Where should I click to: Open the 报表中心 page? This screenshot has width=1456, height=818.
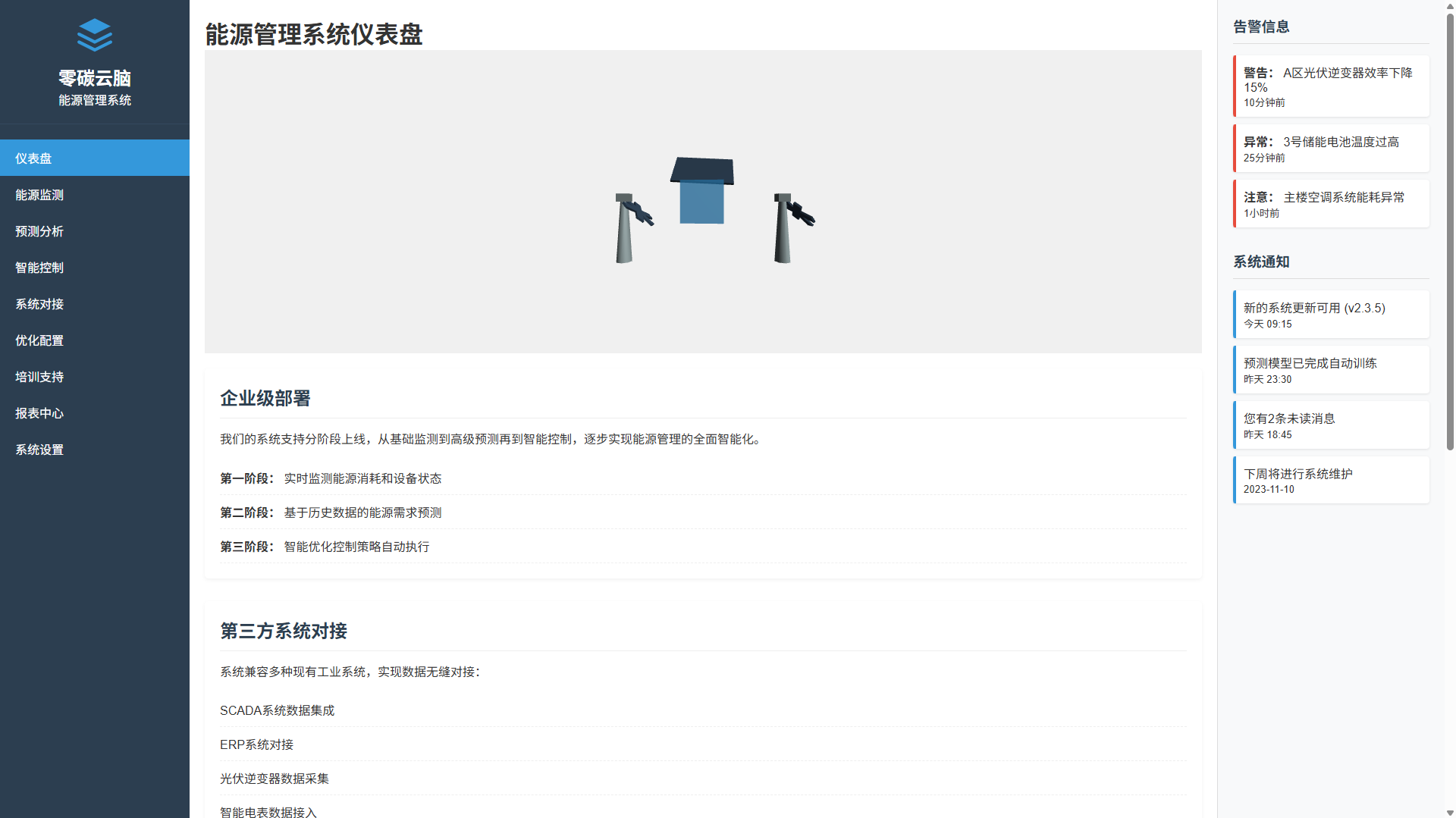[95, 413]
